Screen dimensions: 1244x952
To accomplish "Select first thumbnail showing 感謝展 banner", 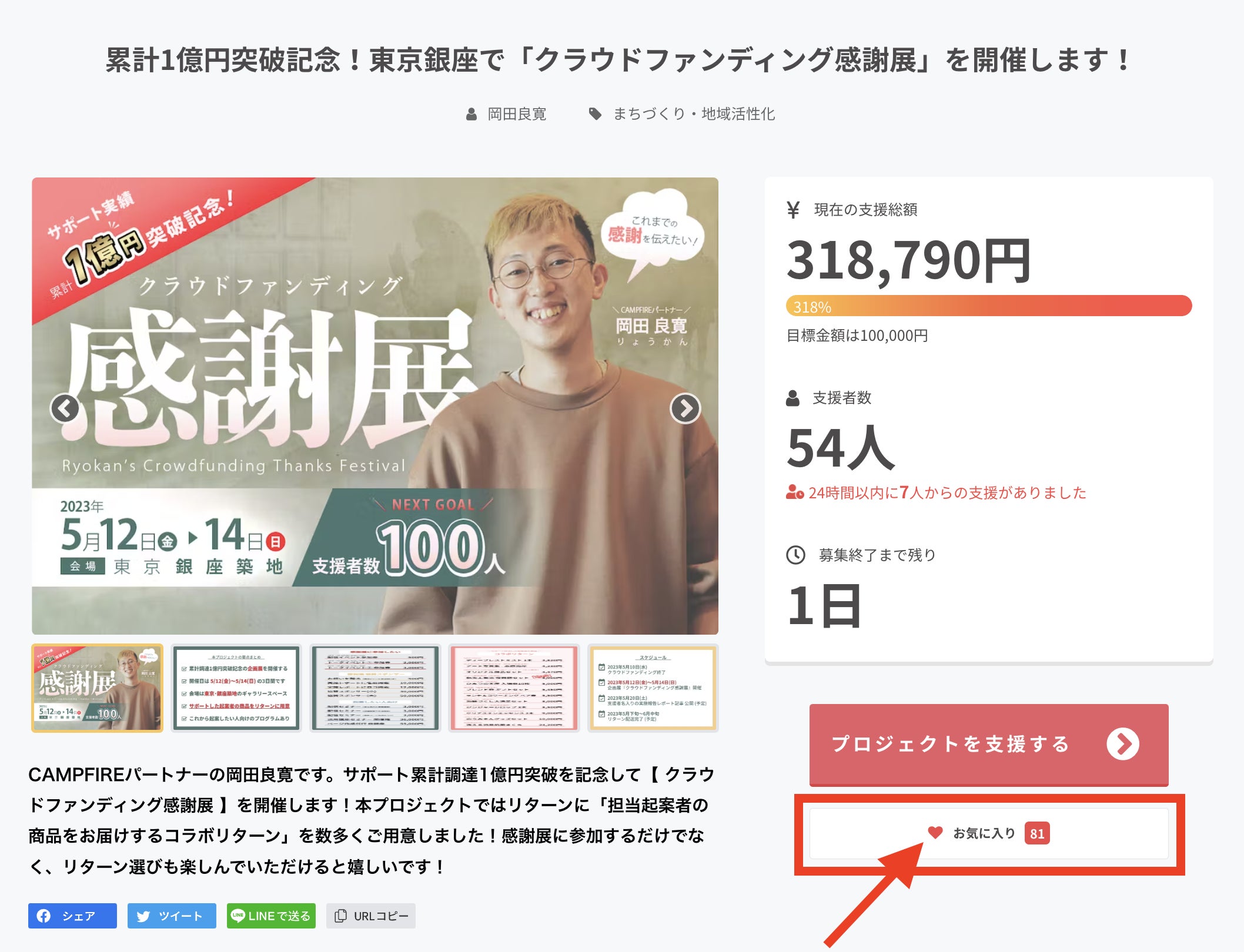I will coord(97,688).
